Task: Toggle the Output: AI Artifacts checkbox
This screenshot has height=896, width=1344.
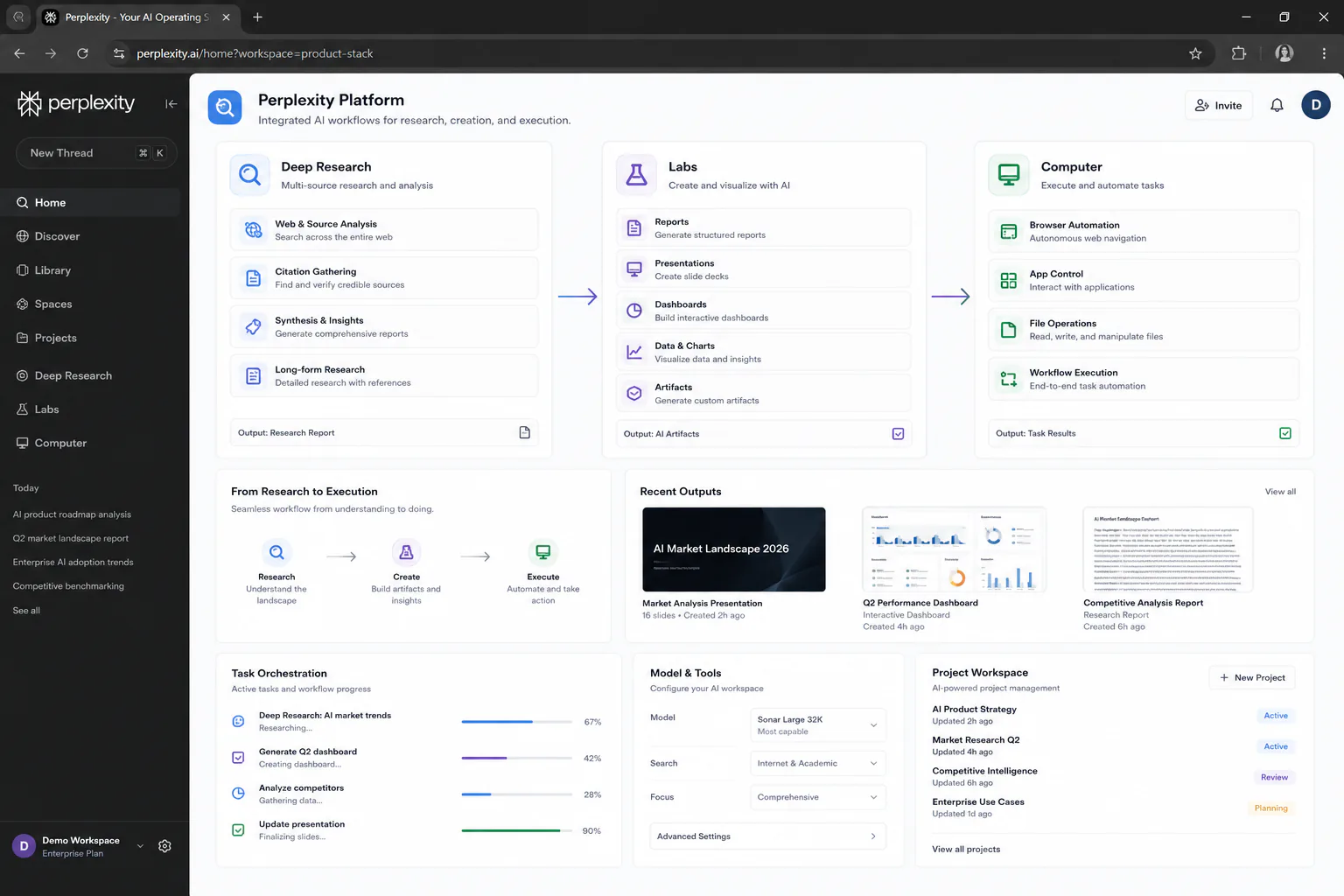Action: pos(898,434)
